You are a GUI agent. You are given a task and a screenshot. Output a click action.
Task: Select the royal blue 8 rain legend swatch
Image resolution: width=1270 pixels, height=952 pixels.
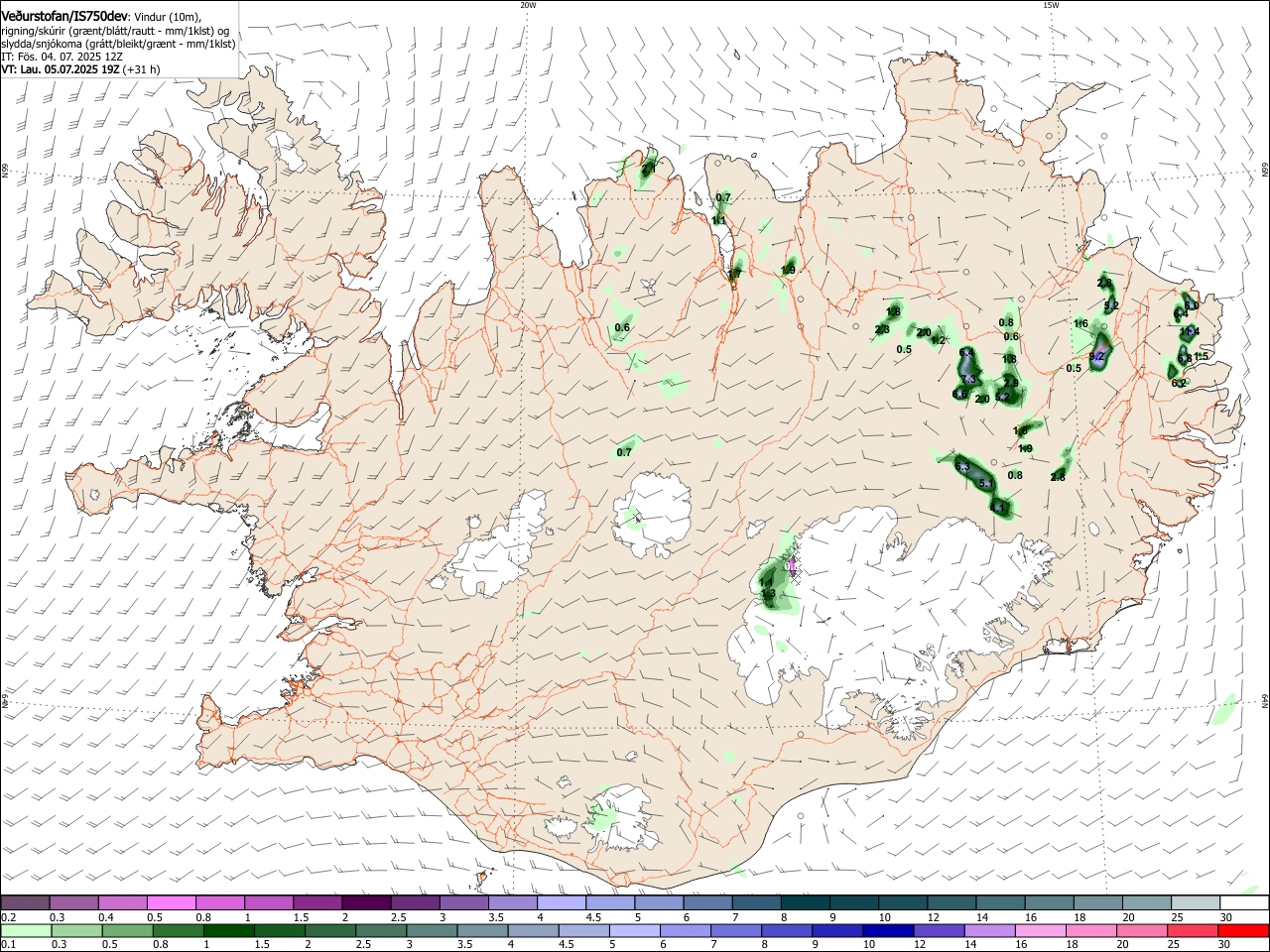pyautogui.click(x=786, y=930)
